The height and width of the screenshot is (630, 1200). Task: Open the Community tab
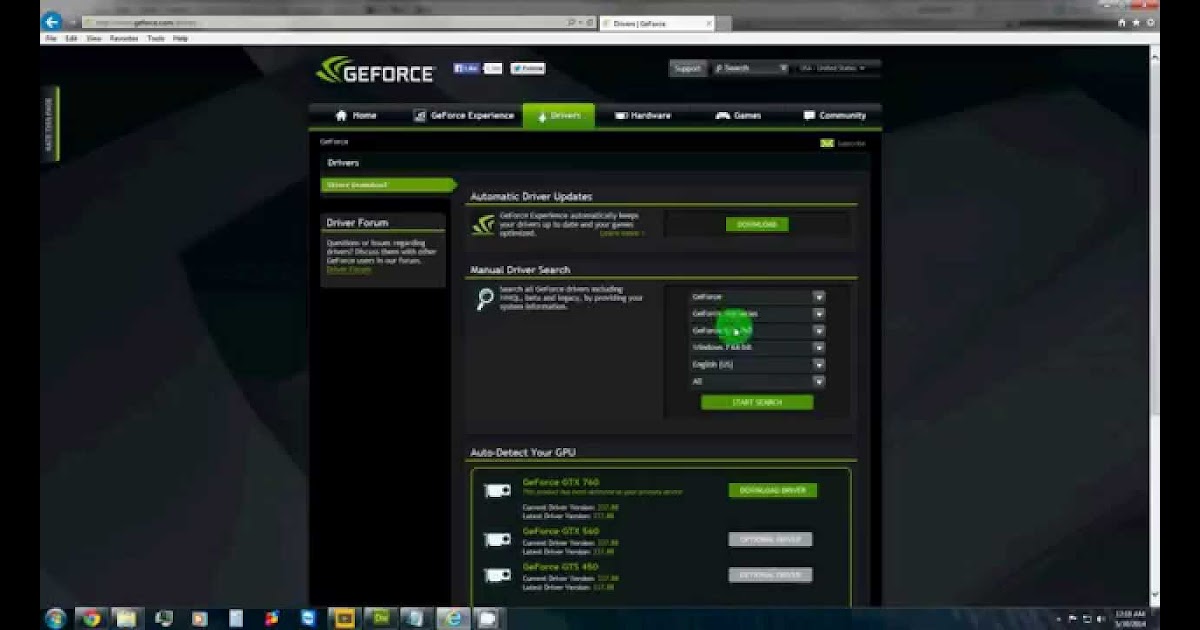(835, 116)
